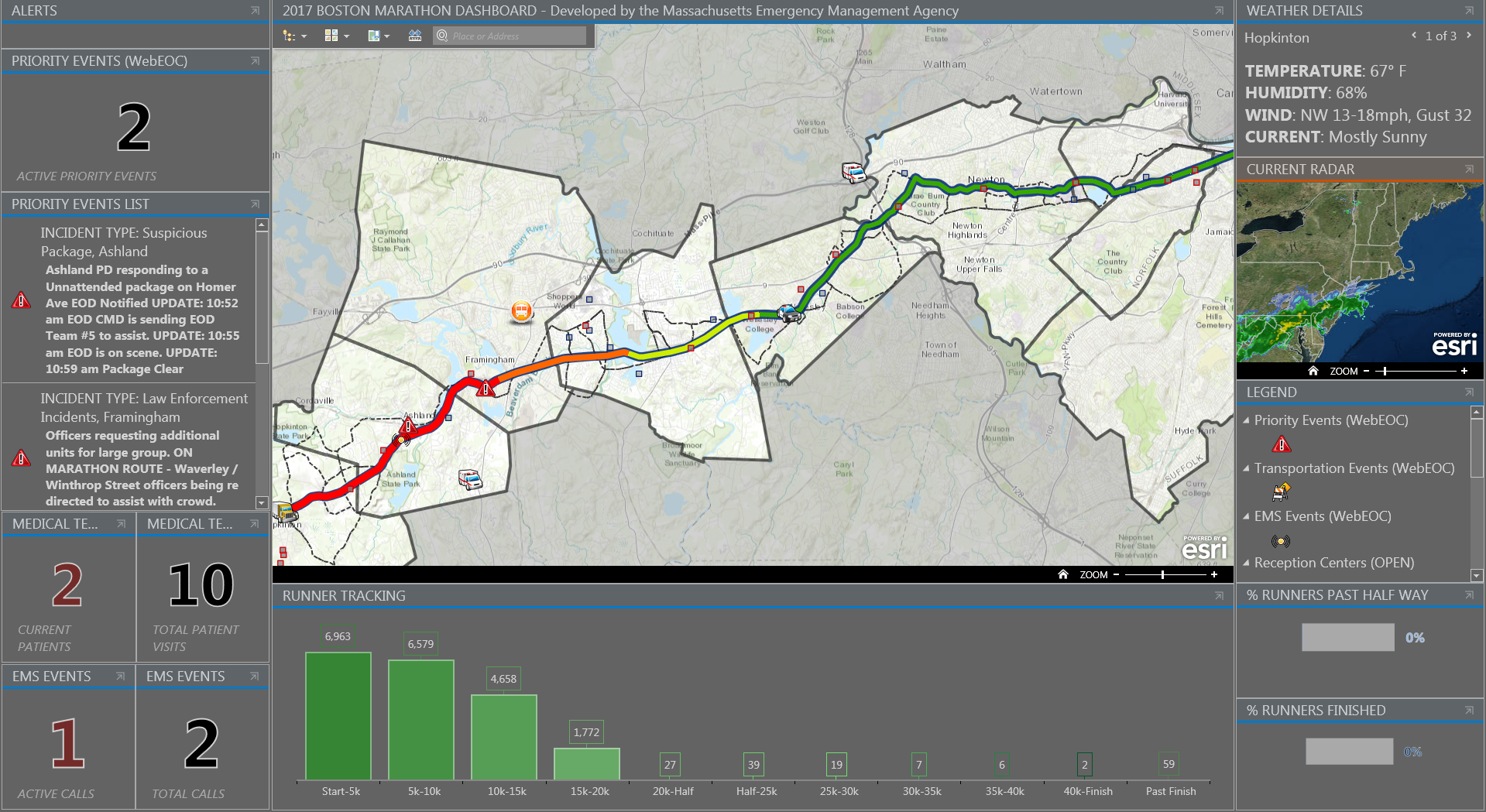Collapse Transportation Events (WebEOC) legend group
The height and width of the screenshot is (812, 1486).
pyautogui.click(x=1246, y=468)
